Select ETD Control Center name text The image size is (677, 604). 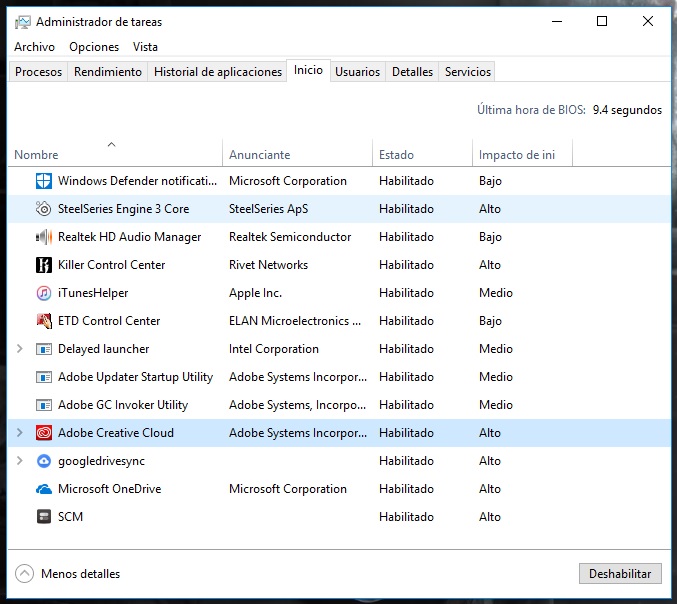click(109, 321)
